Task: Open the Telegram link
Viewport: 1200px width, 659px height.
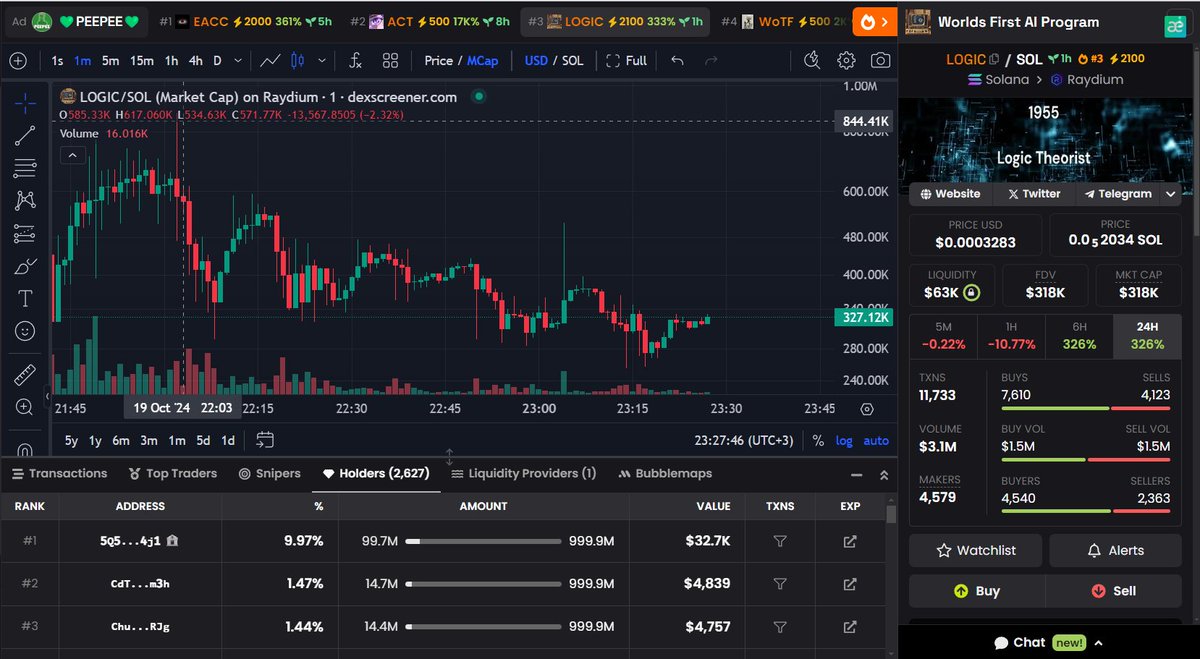Action: 1118,194
